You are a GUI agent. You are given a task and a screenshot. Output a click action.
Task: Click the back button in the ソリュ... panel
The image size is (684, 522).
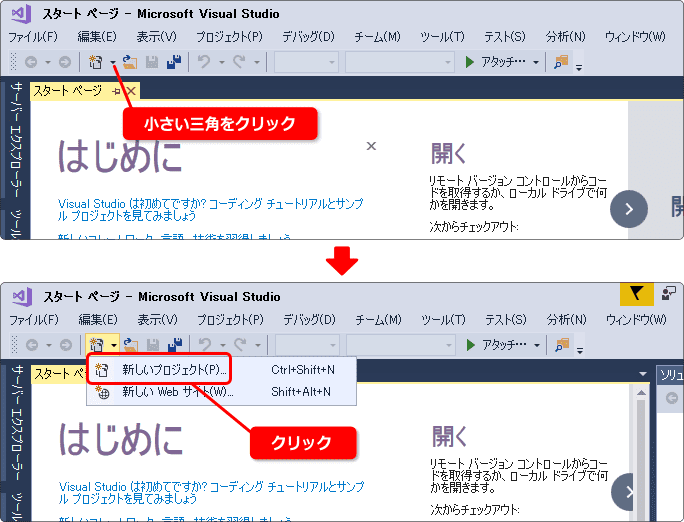tap(672, 398)
